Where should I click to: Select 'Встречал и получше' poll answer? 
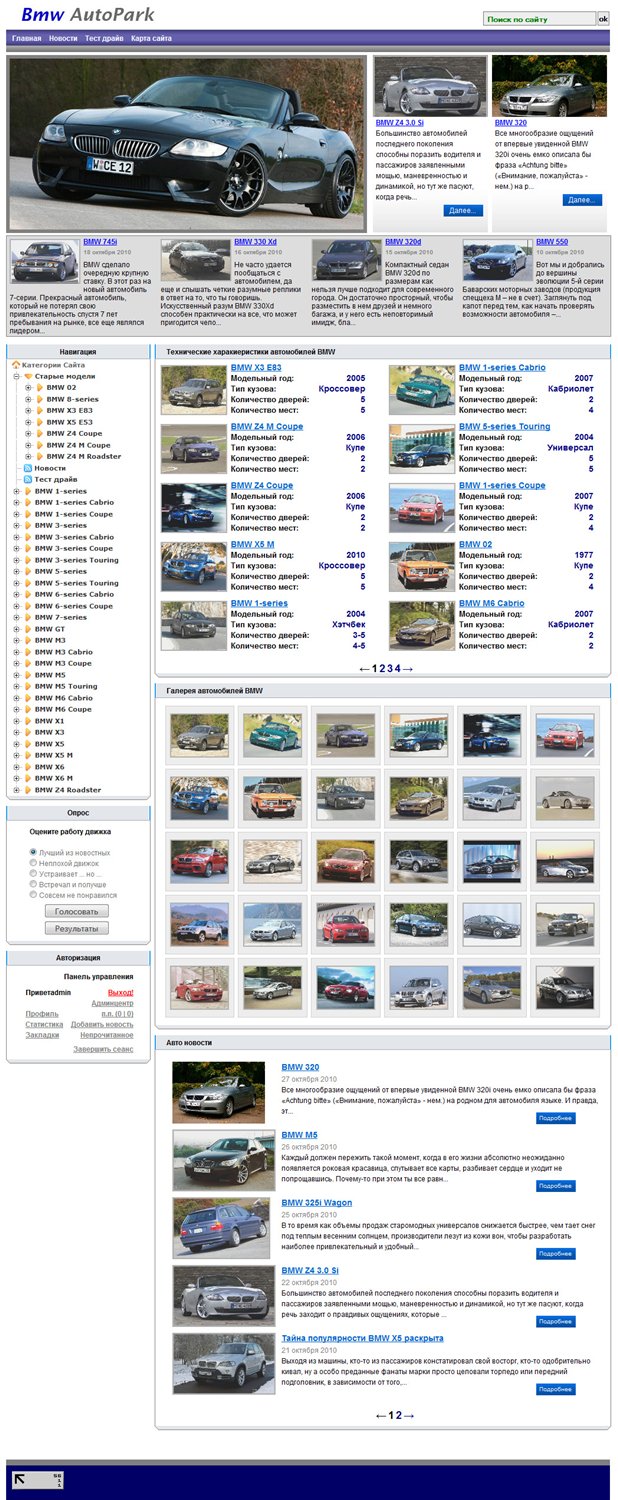pyautogui.click(x=33, y=884)
